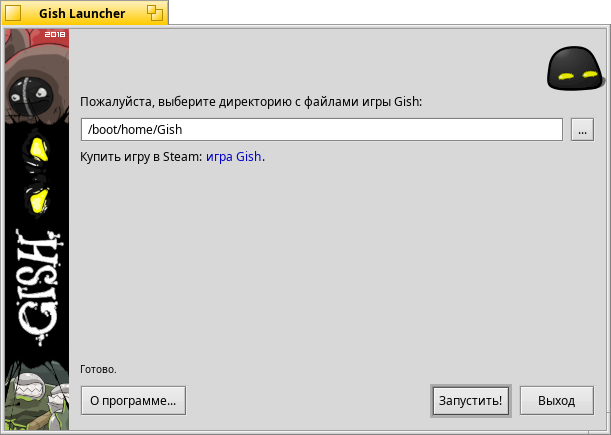Open directory browser with the ... button
Screen dimensions: 611x435
tap(583, 129)
